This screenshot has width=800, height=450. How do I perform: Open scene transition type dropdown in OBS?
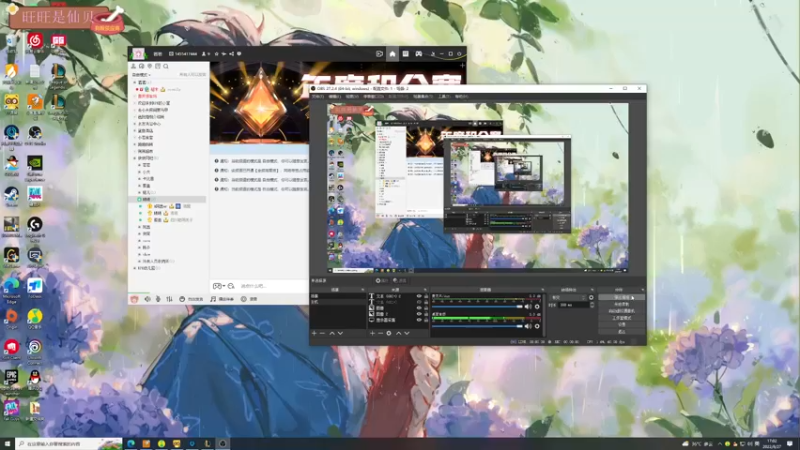click(568, 297)
